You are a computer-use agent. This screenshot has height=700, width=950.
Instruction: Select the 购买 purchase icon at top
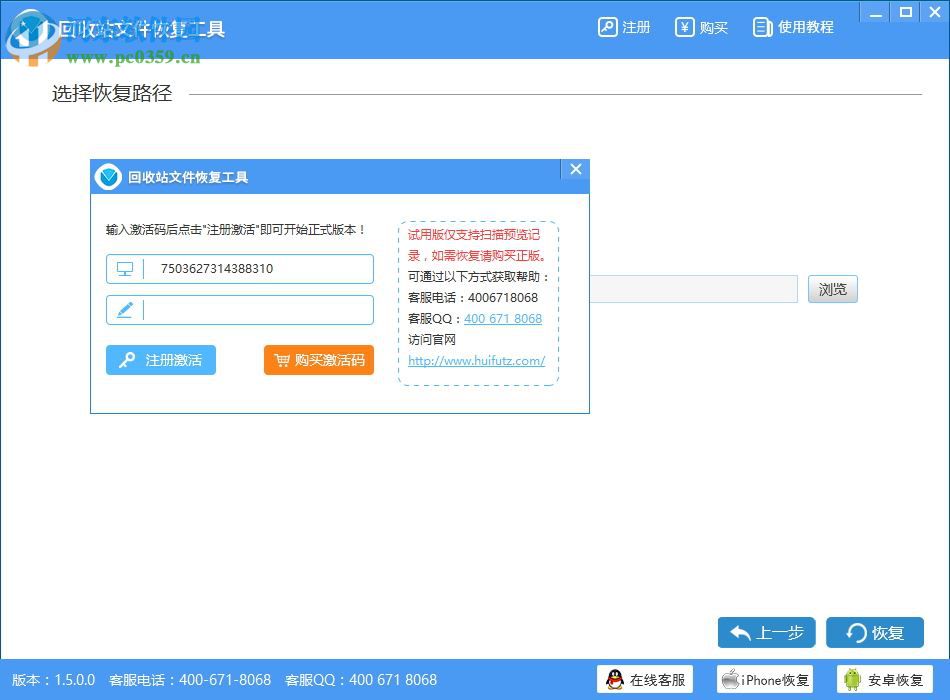tap(685, 27)
